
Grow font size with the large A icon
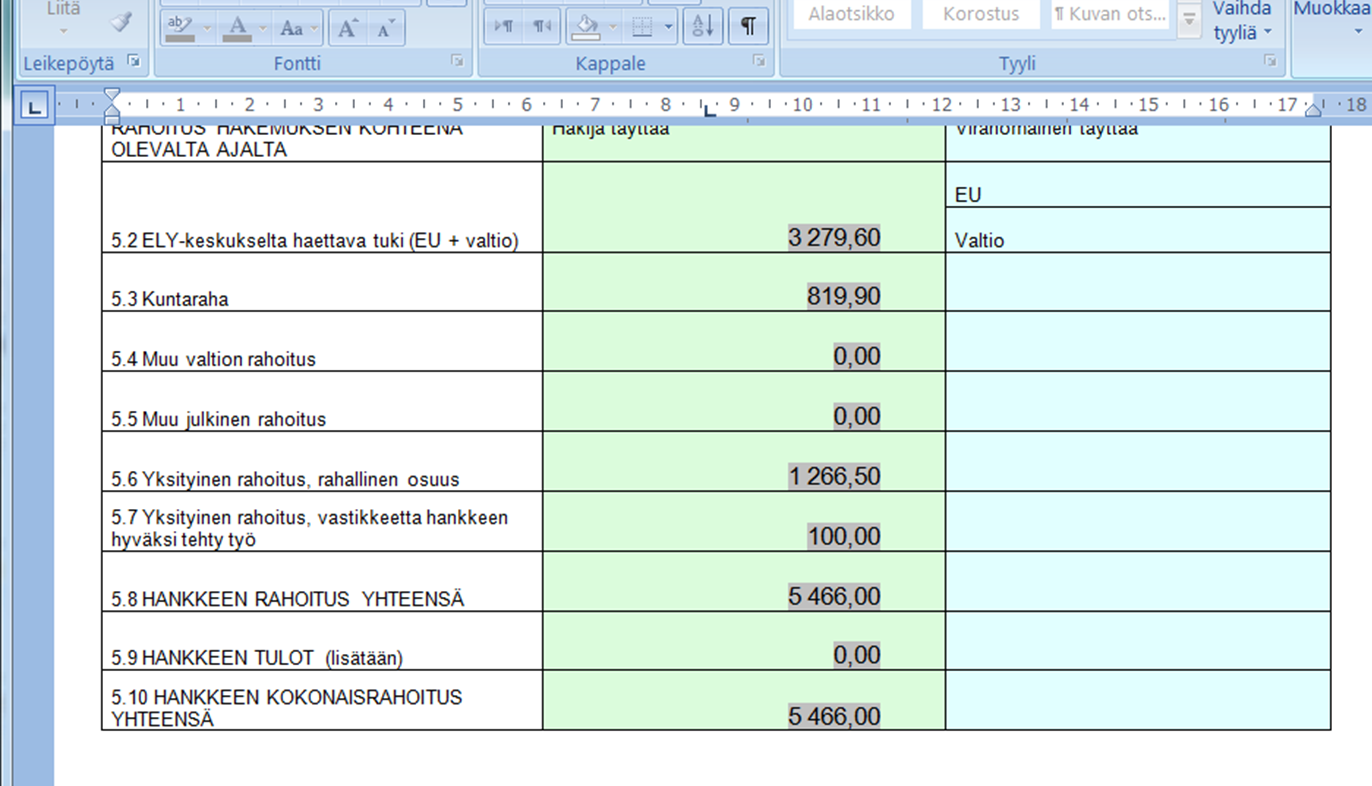pyautogui.click(x=347, y=28)
